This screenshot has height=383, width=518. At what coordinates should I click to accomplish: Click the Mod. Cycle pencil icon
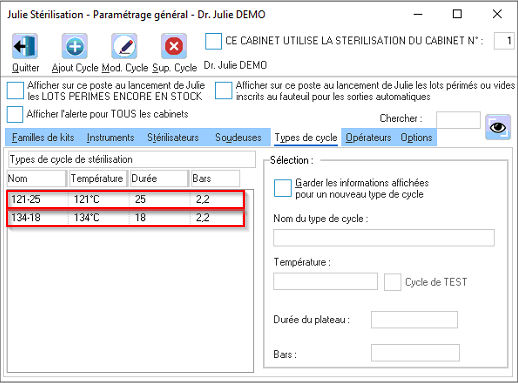click(124, 46)
